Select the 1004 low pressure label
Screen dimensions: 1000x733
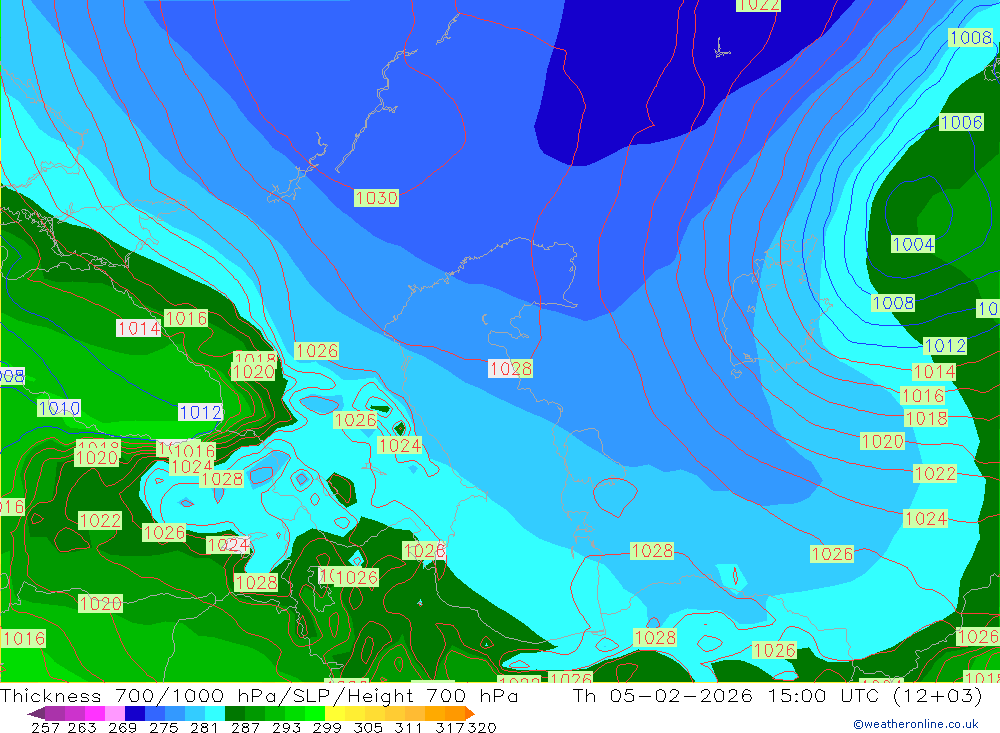tap(913, 244)
